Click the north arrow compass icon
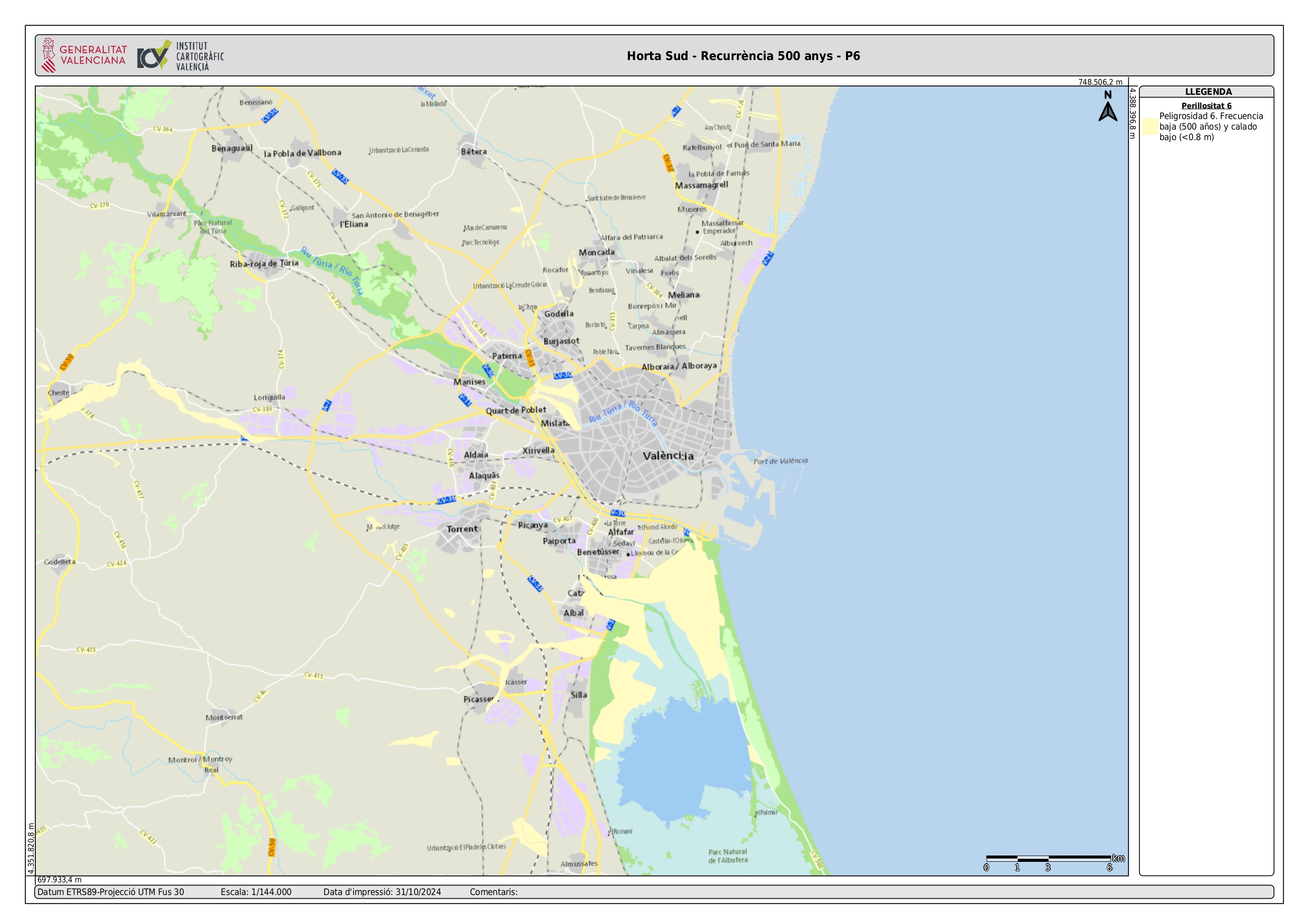This screenshot has width=1307, height=924. click(x=1107, y=107)
